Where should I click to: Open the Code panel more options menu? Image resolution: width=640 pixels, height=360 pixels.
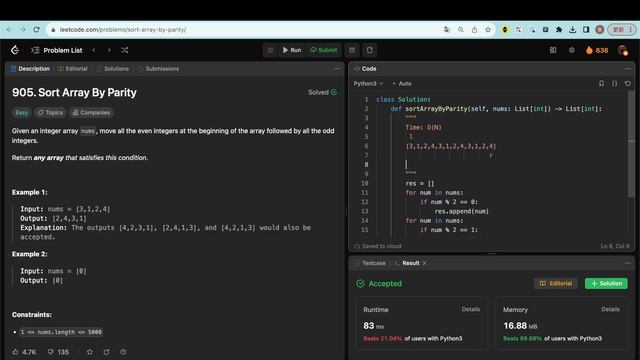point(627,69)
